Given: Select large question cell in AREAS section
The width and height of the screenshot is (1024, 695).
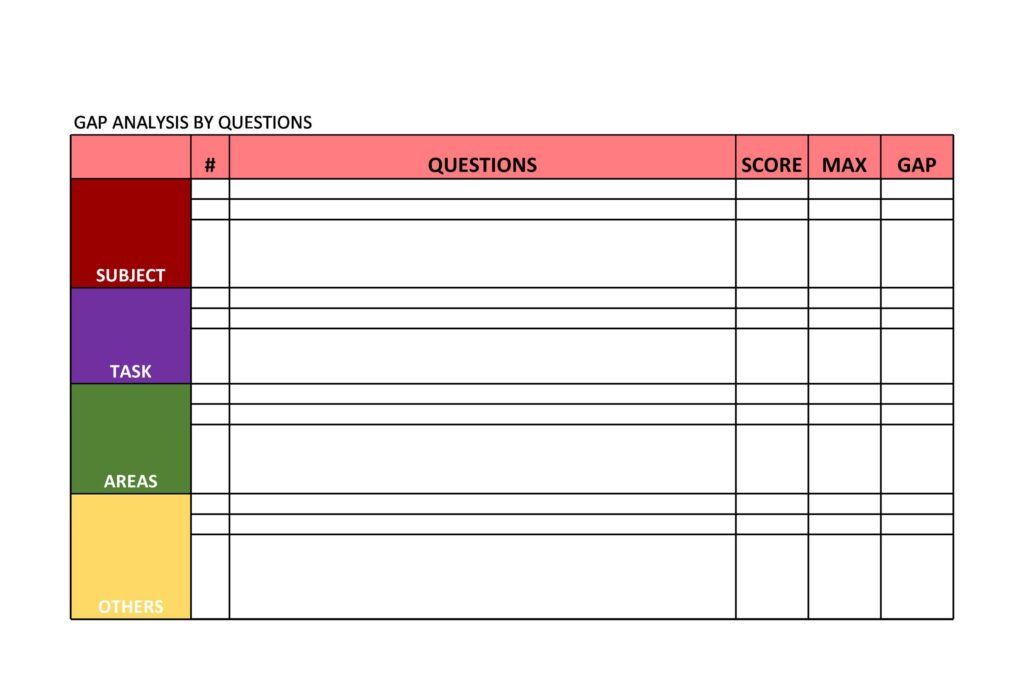Looking at the screenshot, I should [483, 459].
